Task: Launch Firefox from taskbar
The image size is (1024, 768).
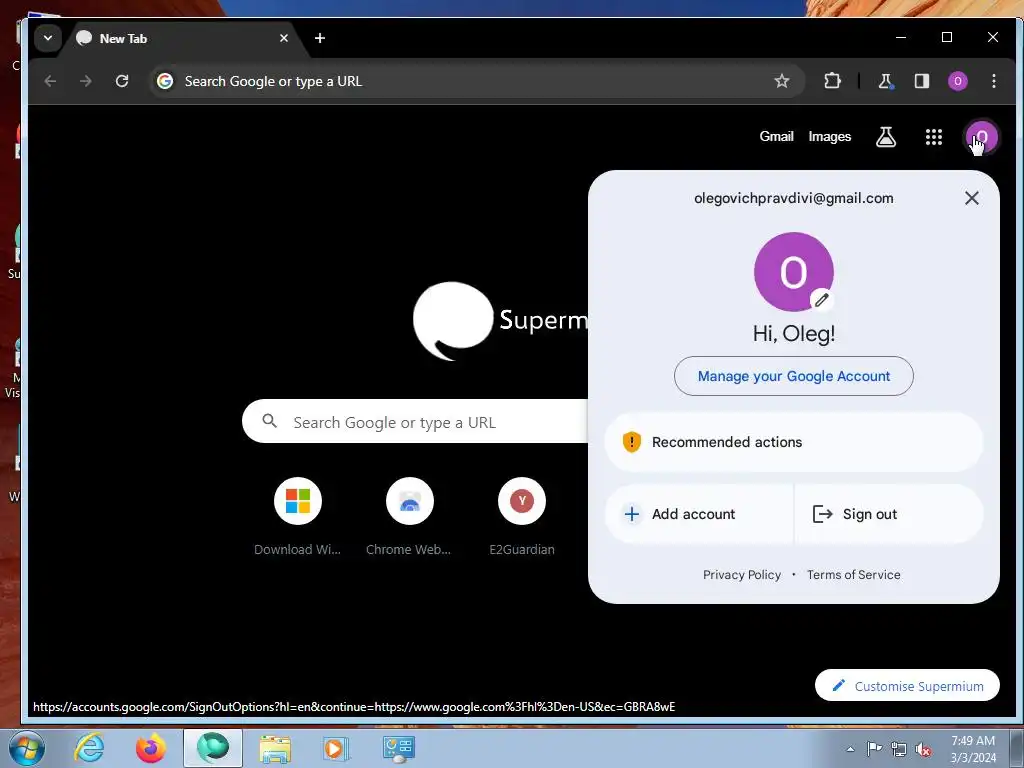Action: (x=150, y=748)
